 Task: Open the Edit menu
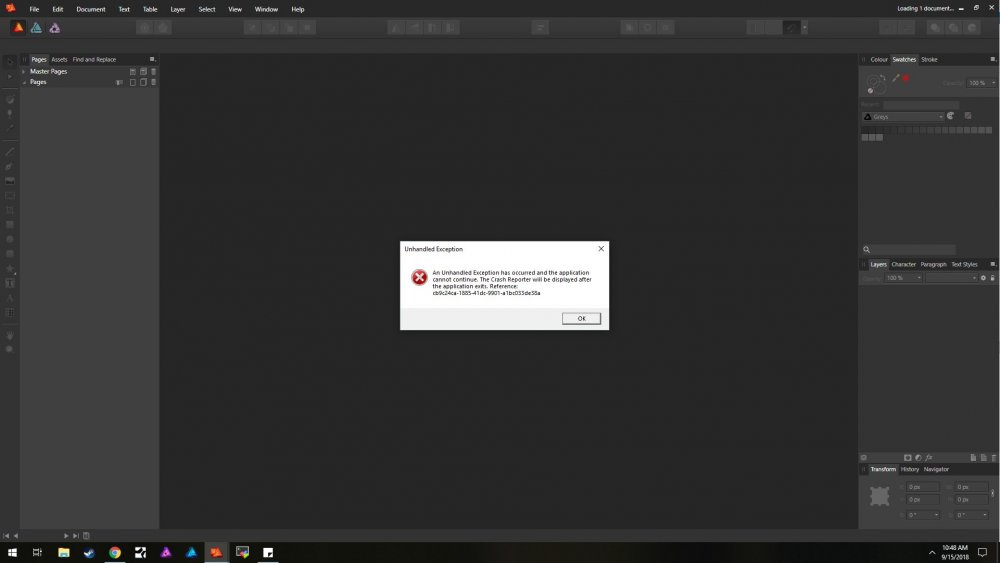pyautogui.click(x=57, y=10)
